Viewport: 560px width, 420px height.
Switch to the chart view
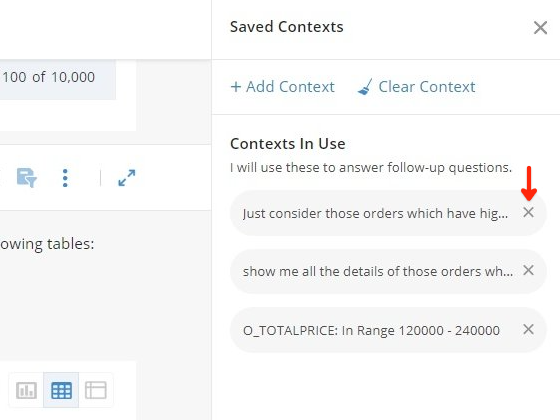click(x=26, y=390)
